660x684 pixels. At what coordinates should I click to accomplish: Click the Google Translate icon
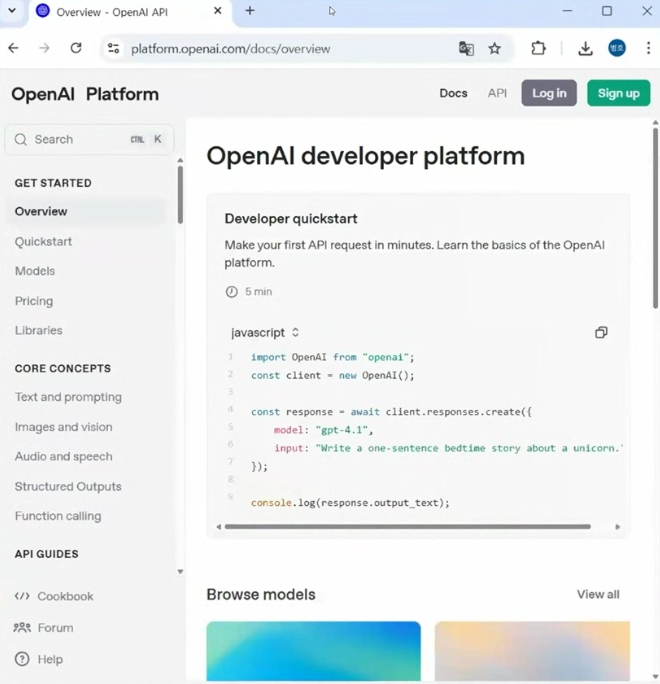pyautogui.click(x=466, y=48)
